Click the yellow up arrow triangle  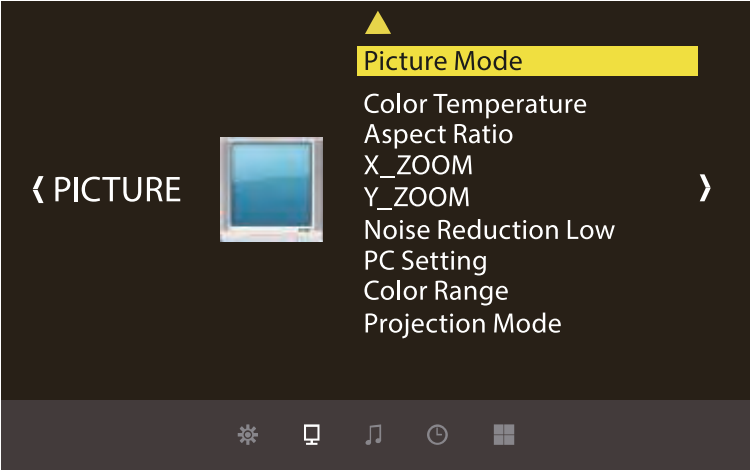[377, 23]
